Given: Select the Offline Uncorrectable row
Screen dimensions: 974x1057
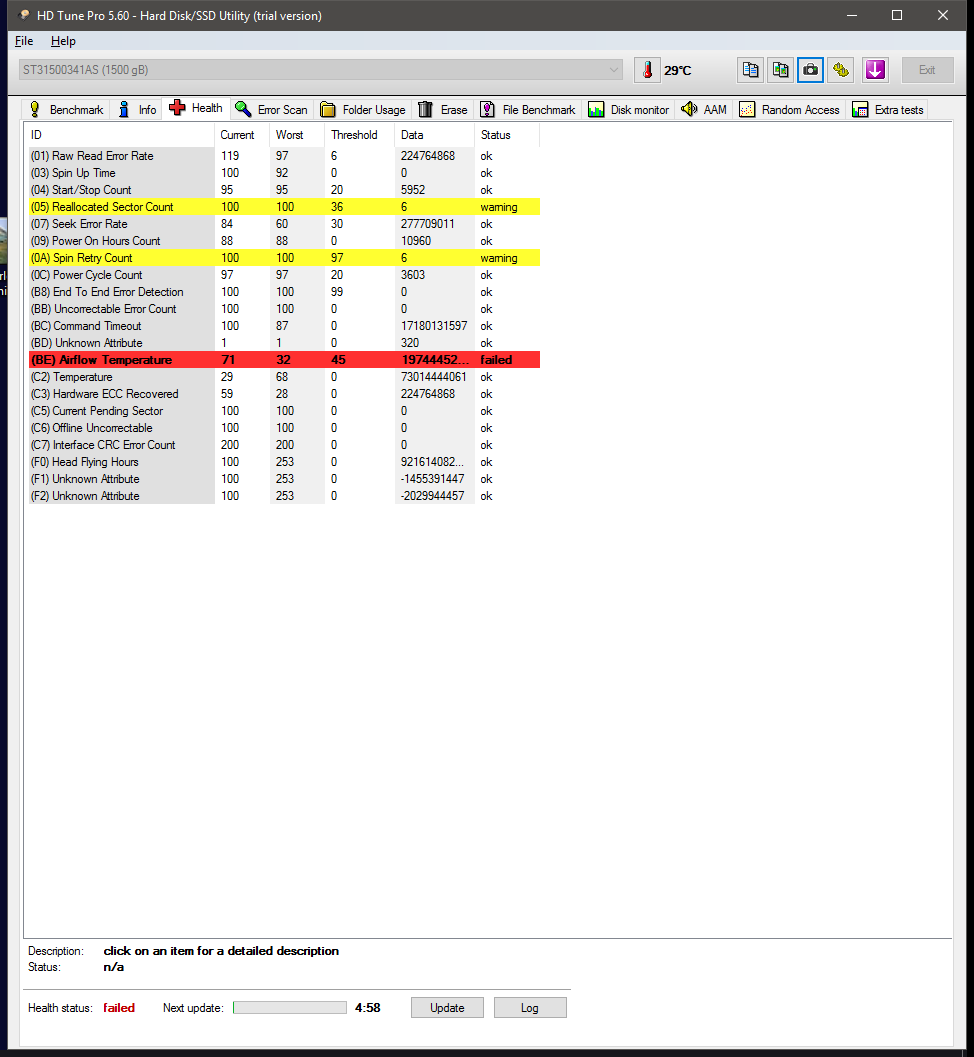Looking at the screenshot, I should 284,428.
